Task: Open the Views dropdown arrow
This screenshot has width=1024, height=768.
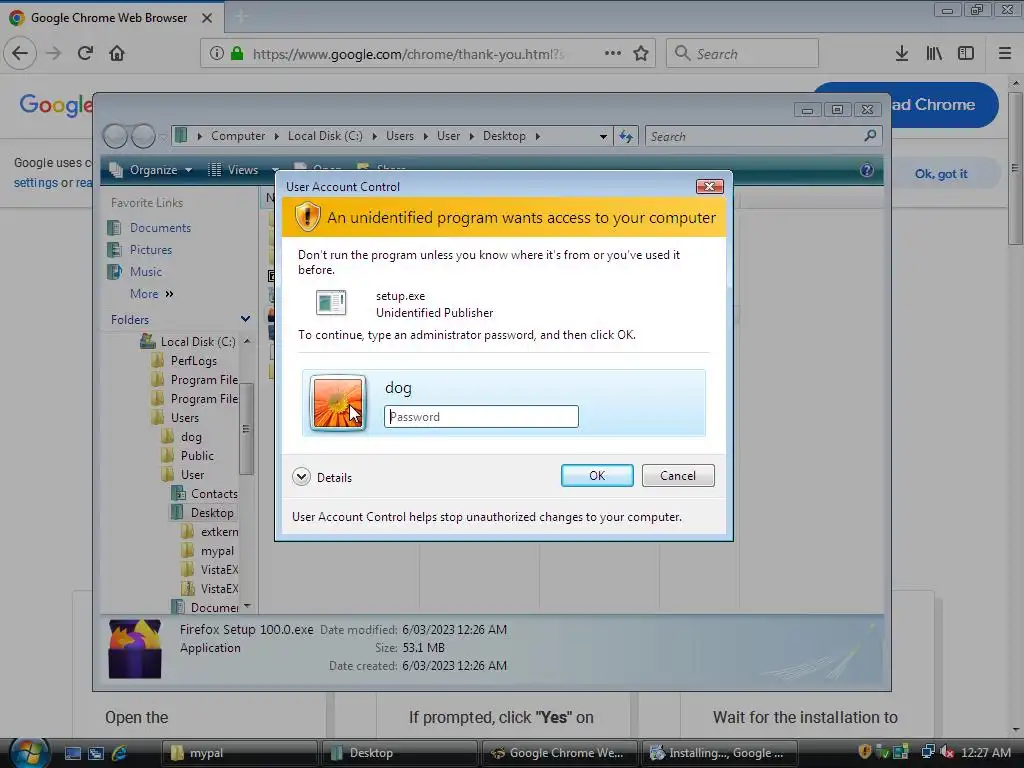Action: click(276, 170)
